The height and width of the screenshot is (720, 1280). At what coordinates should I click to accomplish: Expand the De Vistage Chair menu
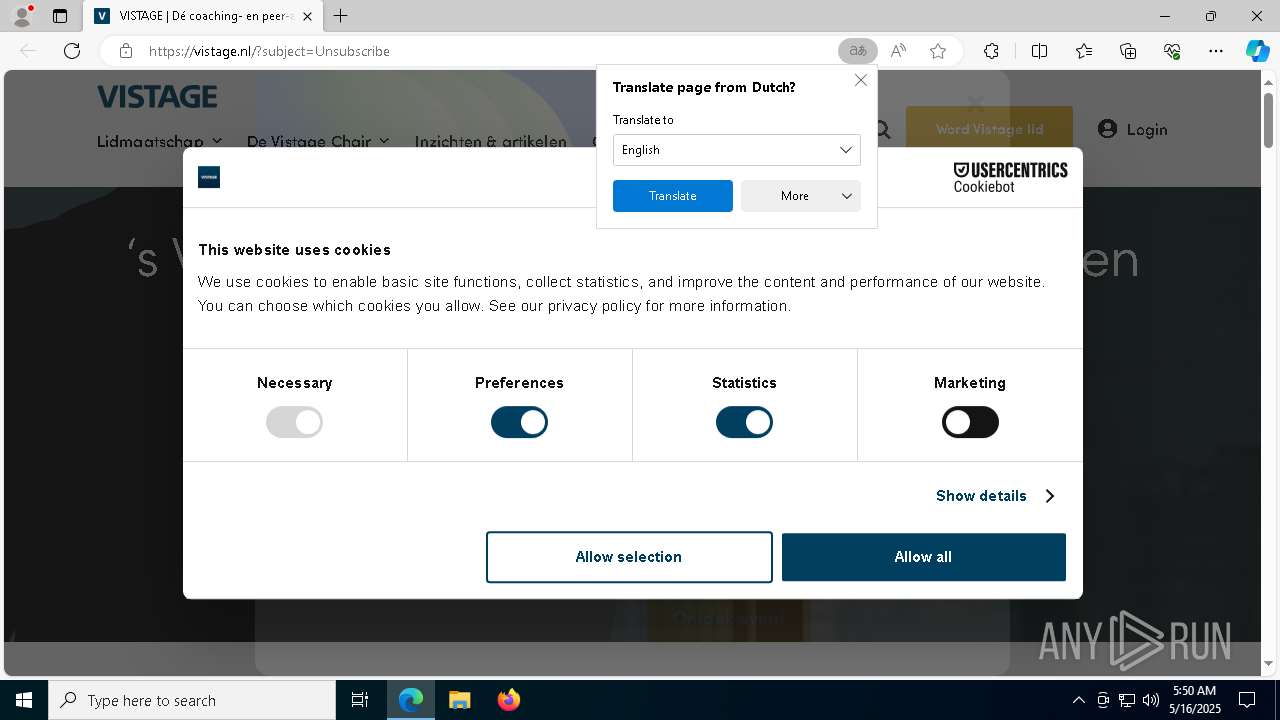pos(318,141)
